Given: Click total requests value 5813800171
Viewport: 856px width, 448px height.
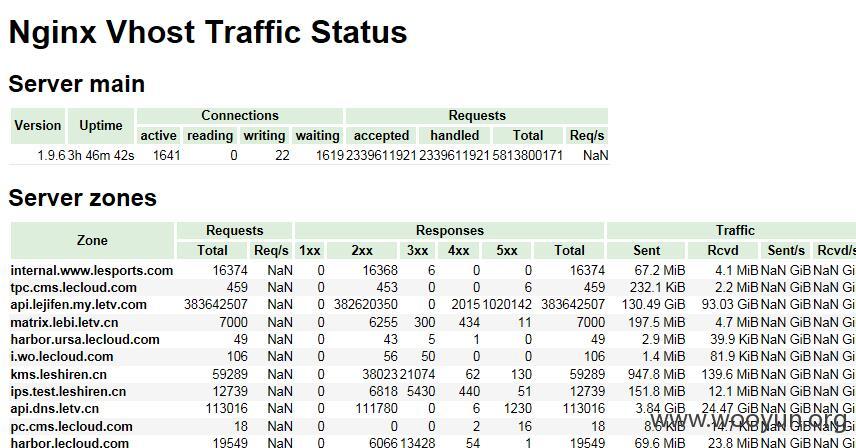Looking at the screenshot, I should 527,156.
